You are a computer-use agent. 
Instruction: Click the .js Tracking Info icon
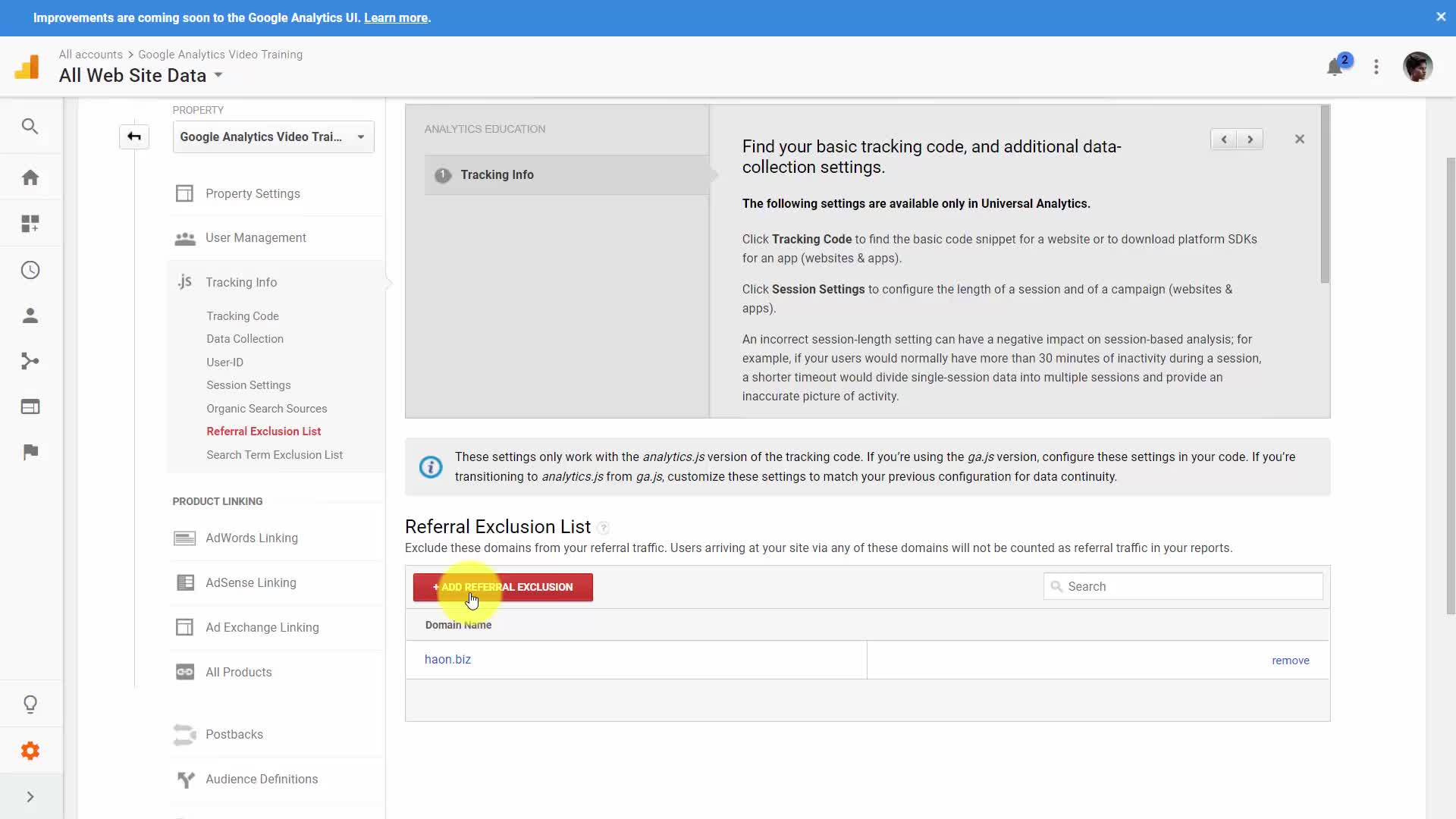[x=184, y=282]
